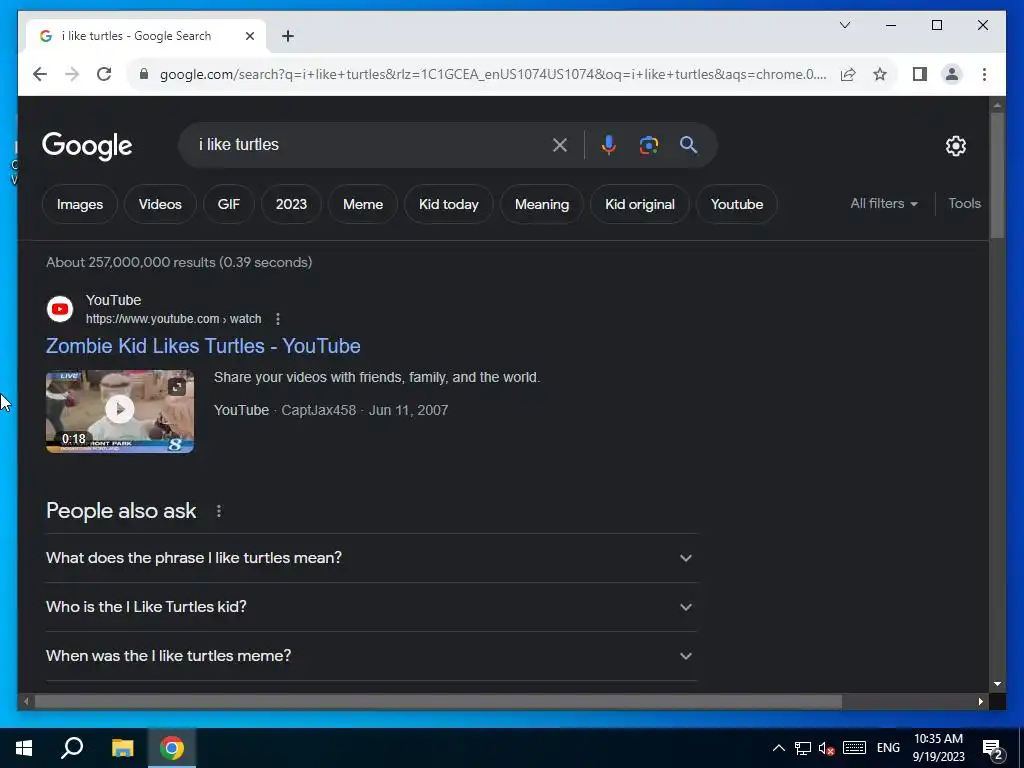Show hidden system tray icons
The width and height of the screenshot is (1024, 768).
point(778,748)
